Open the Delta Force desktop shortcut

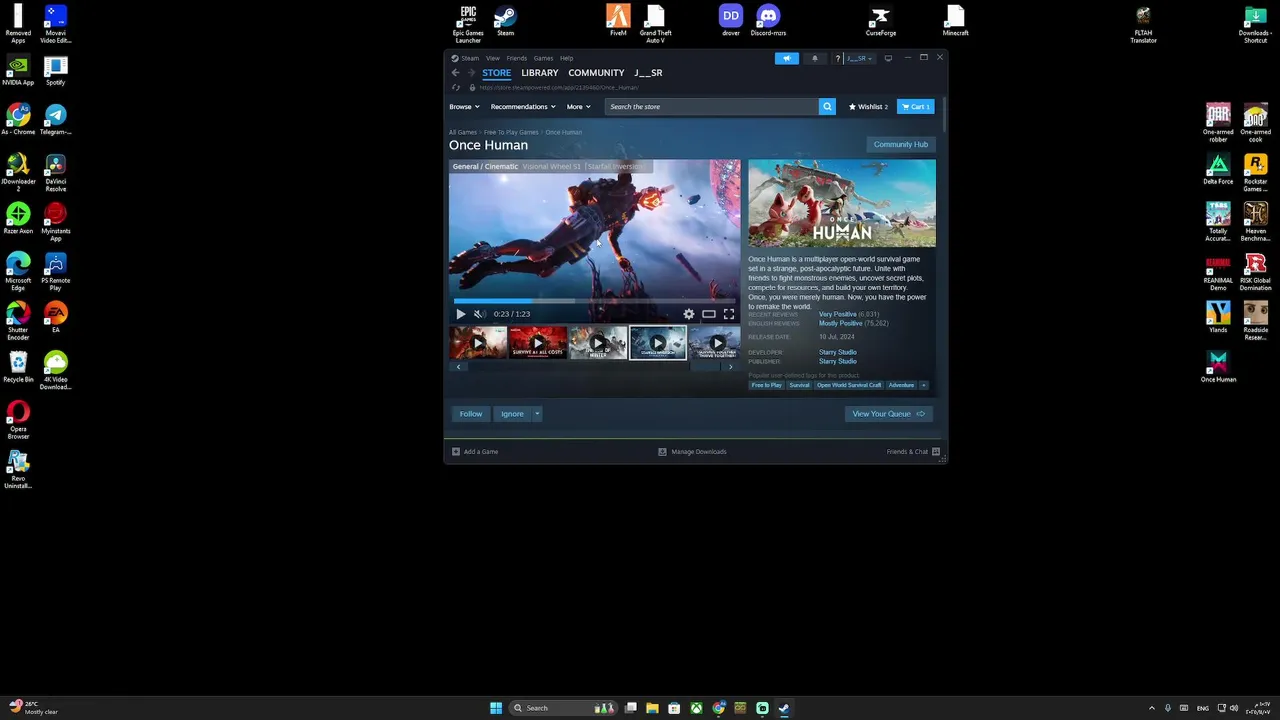pos(1218,170)
